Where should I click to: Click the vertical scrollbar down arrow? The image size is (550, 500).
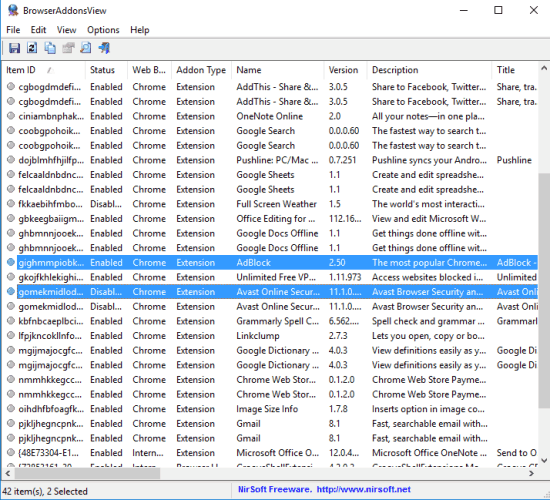coord(544,460)
